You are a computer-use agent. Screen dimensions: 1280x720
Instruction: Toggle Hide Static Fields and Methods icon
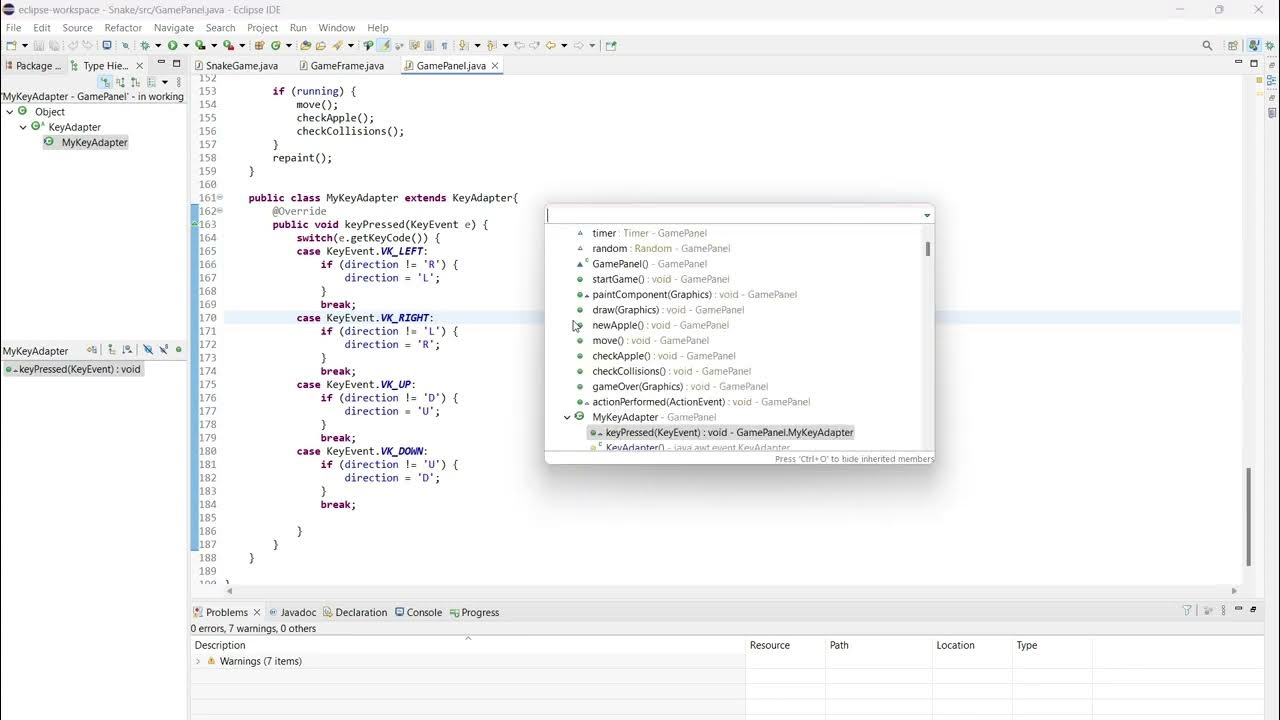(164, 350)
